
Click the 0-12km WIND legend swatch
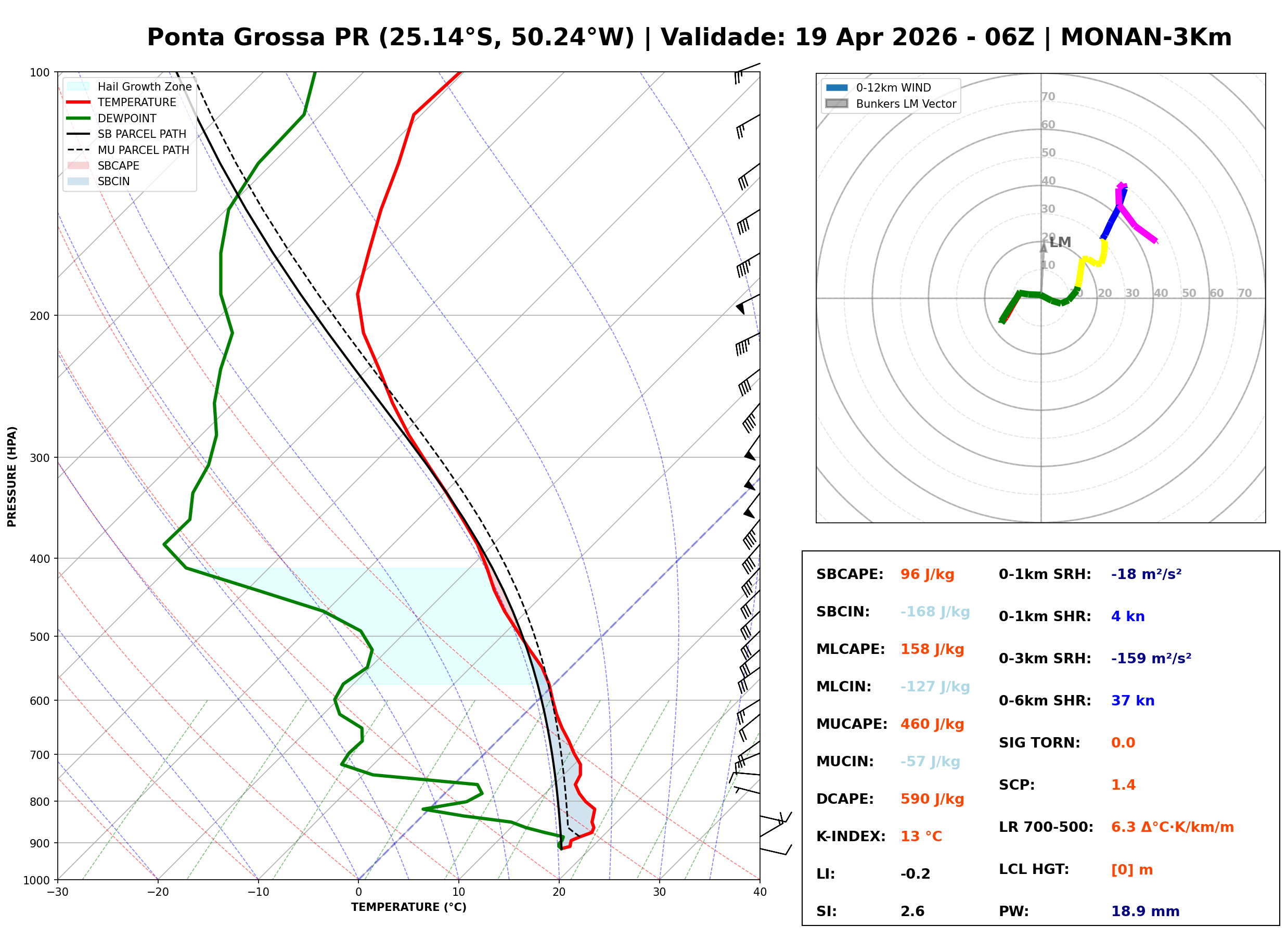(837, 87)
